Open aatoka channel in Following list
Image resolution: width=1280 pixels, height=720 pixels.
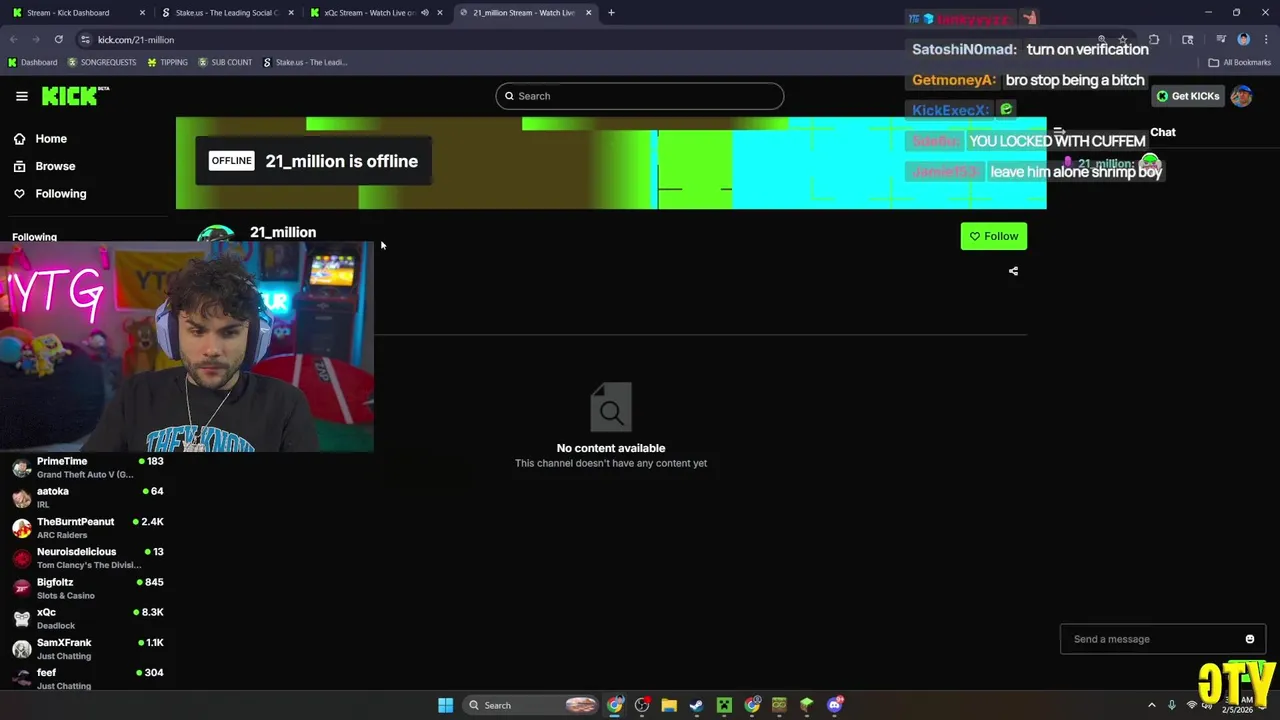click(87, 497)
